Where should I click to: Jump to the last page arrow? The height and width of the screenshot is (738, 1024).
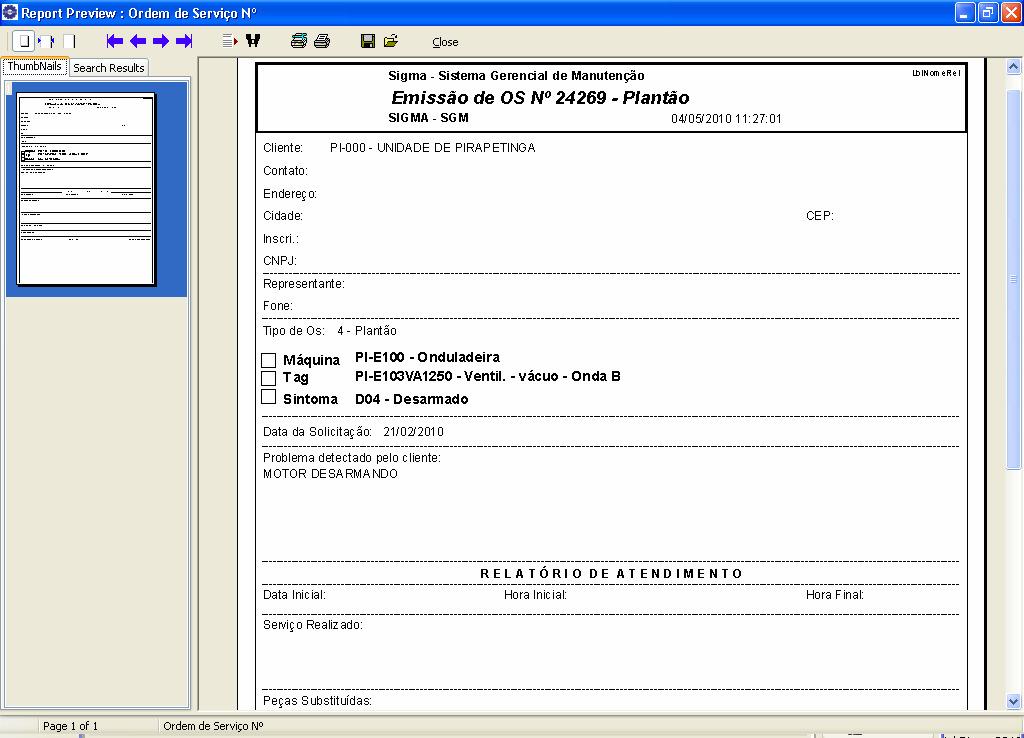click(184, 41)
